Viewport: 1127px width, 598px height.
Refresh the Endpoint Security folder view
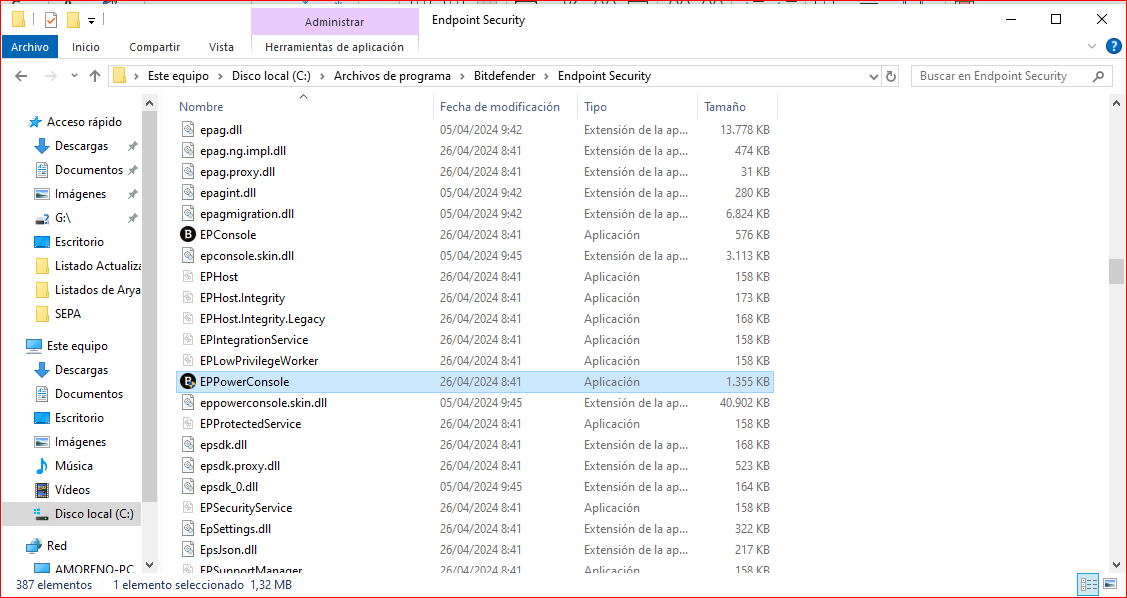[891, 76]
